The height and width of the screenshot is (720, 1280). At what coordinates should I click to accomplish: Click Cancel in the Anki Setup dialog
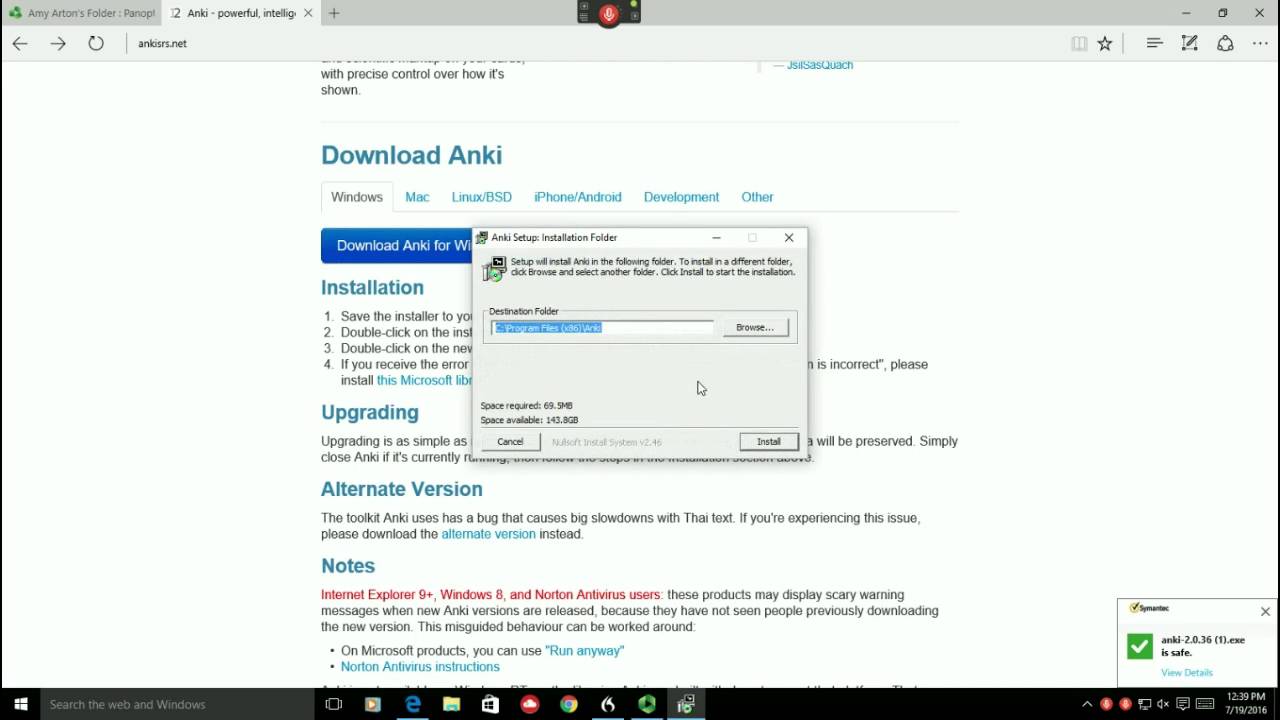(x=510, y=441)
